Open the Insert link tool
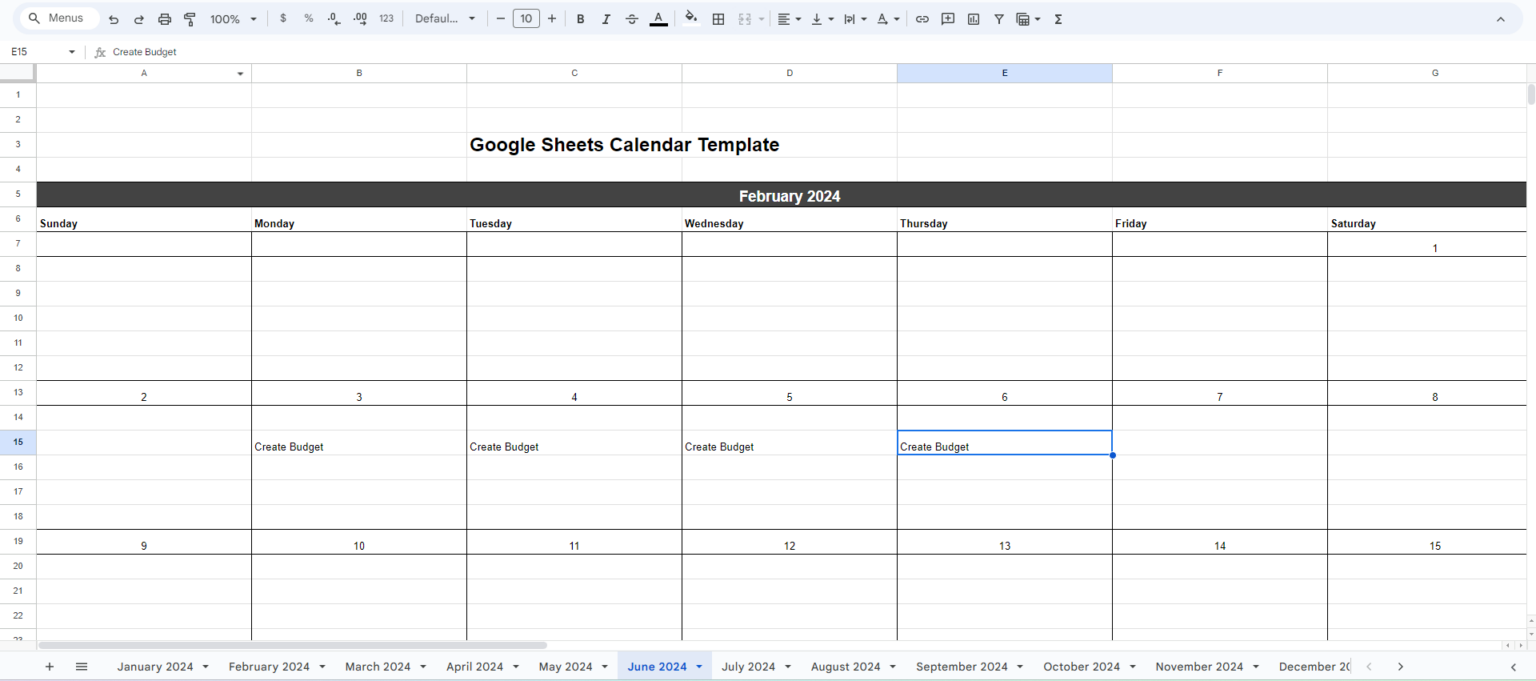The image size is (1536, 681). pos(921,18)
